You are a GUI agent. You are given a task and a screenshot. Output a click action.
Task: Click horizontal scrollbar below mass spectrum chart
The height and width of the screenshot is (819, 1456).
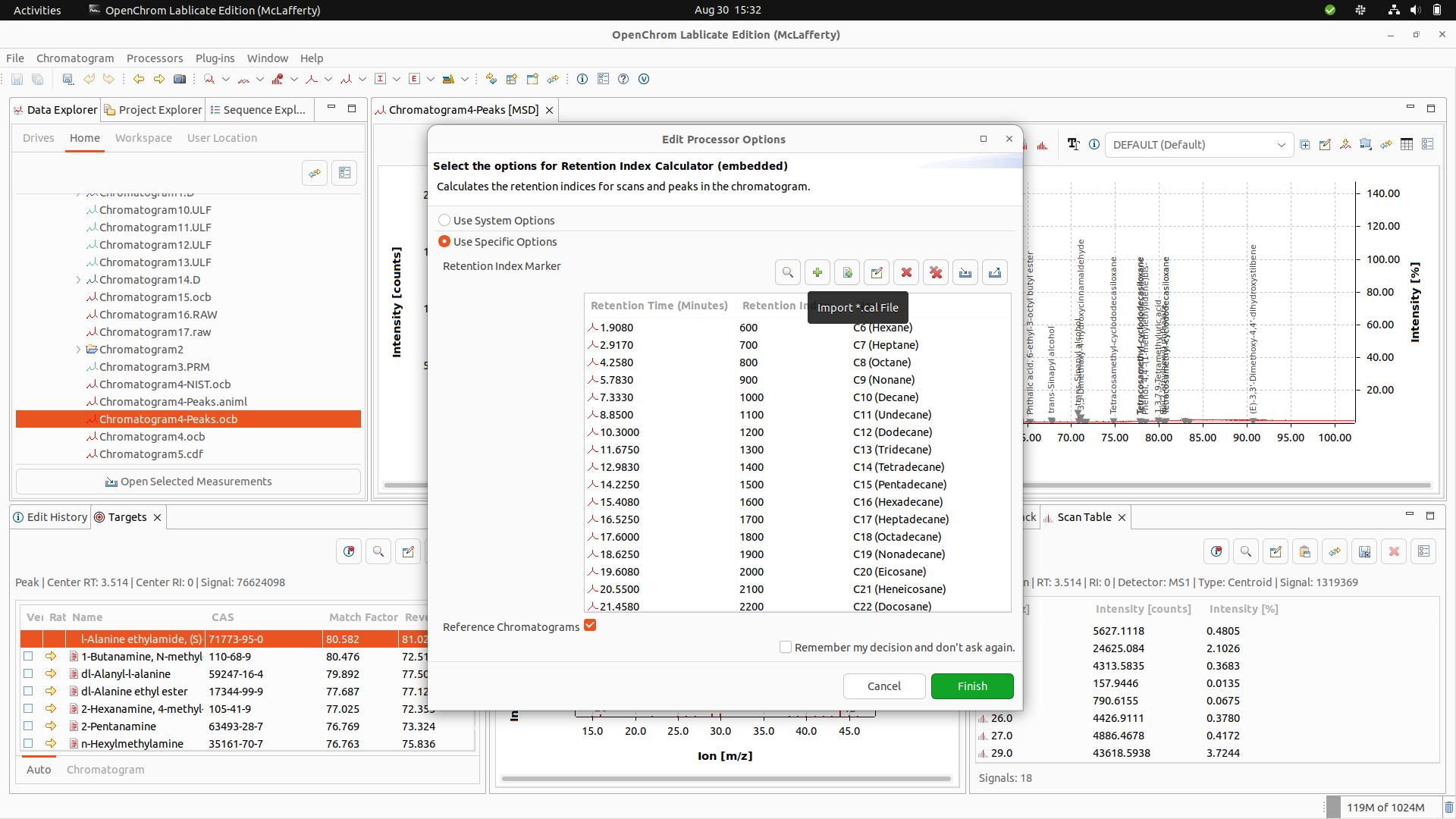[726, 778]
